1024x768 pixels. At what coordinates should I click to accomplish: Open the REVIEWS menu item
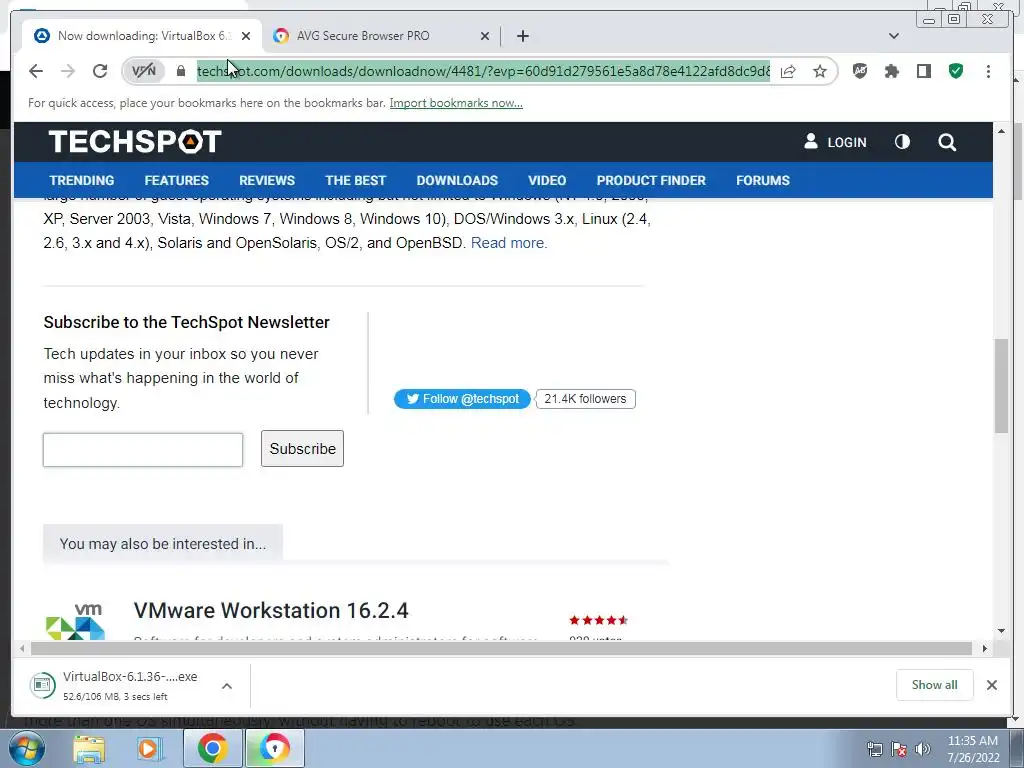click(267, 180)
